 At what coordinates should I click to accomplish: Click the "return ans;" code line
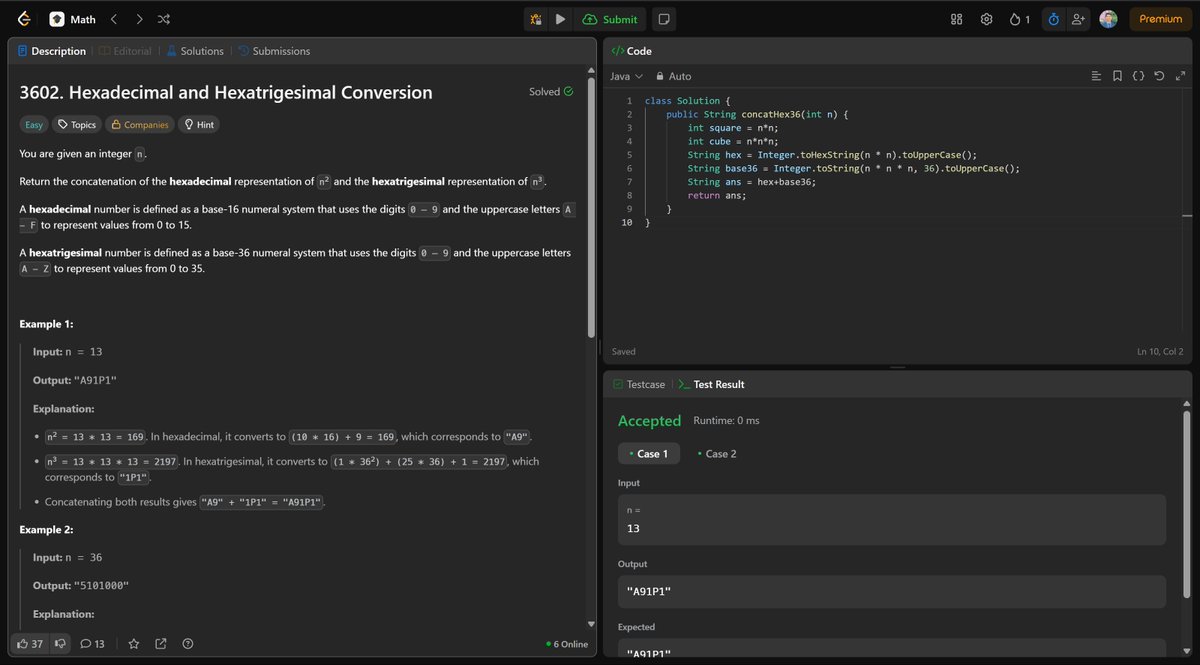click(717, 196)
